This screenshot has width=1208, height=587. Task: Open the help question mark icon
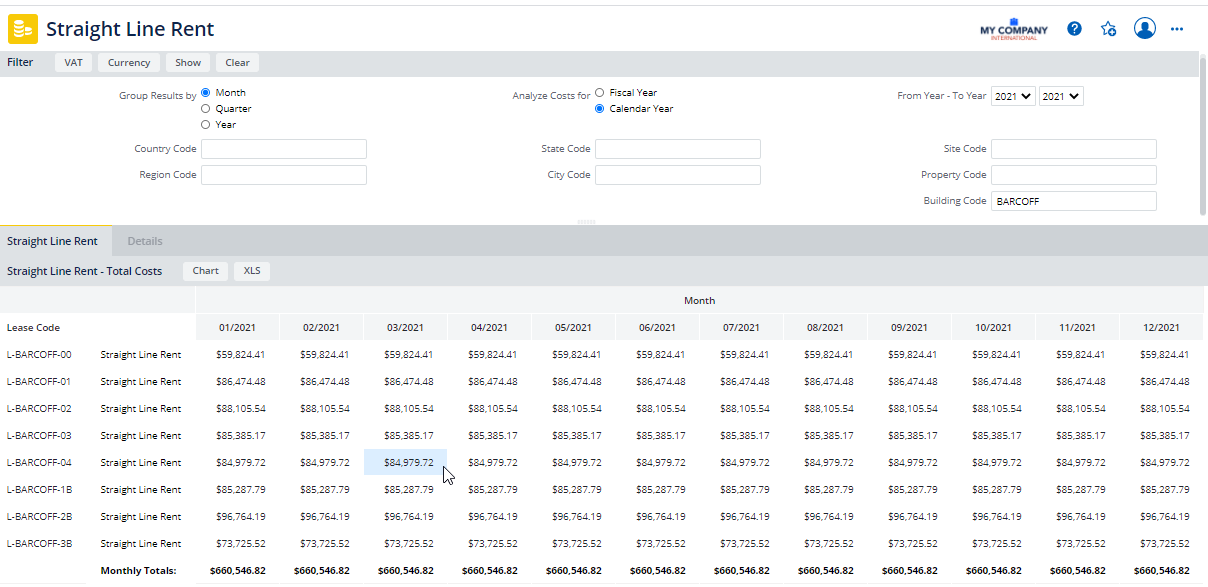coord(1074,29)
